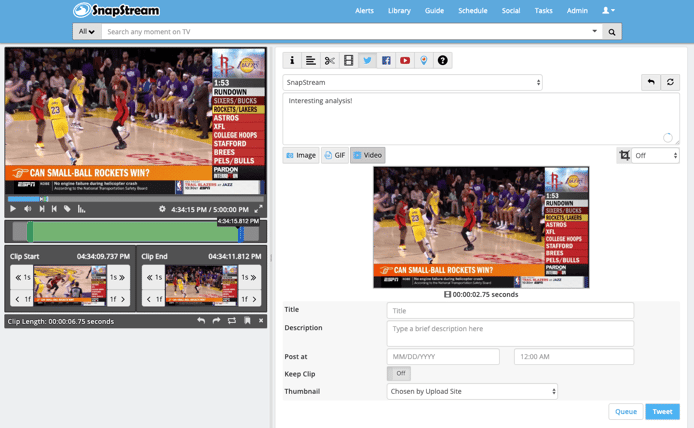Open the Social menu

coord(511,11)
